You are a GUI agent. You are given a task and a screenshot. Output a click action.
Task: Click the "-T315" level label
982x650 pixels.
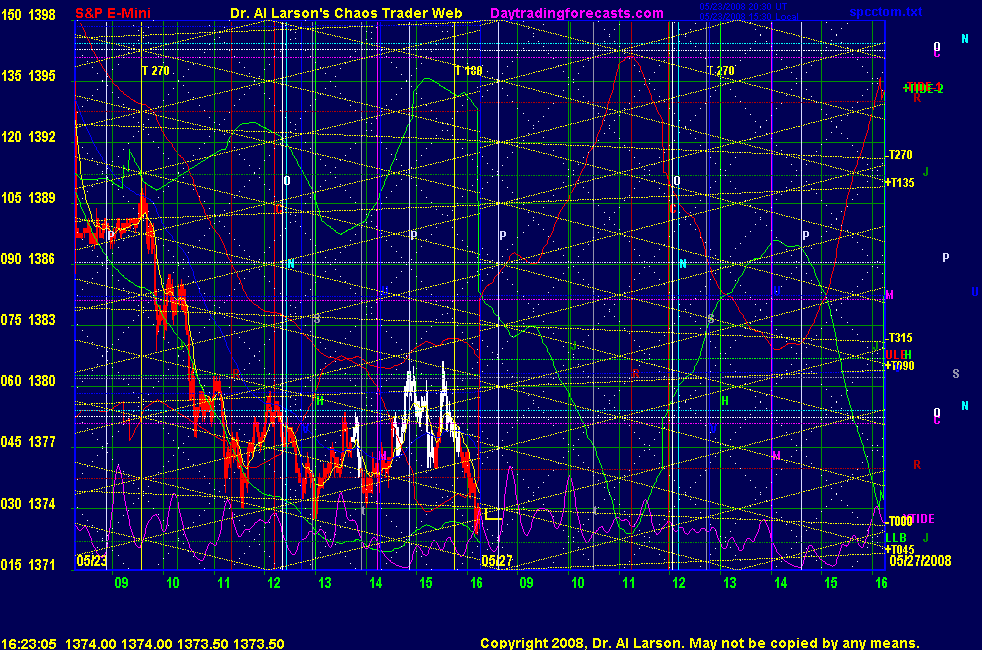point(899,338)
